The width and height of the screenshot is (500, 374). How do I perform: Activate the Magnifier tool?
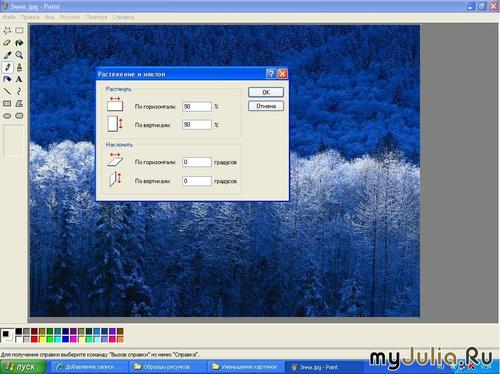tap(19, 55)
